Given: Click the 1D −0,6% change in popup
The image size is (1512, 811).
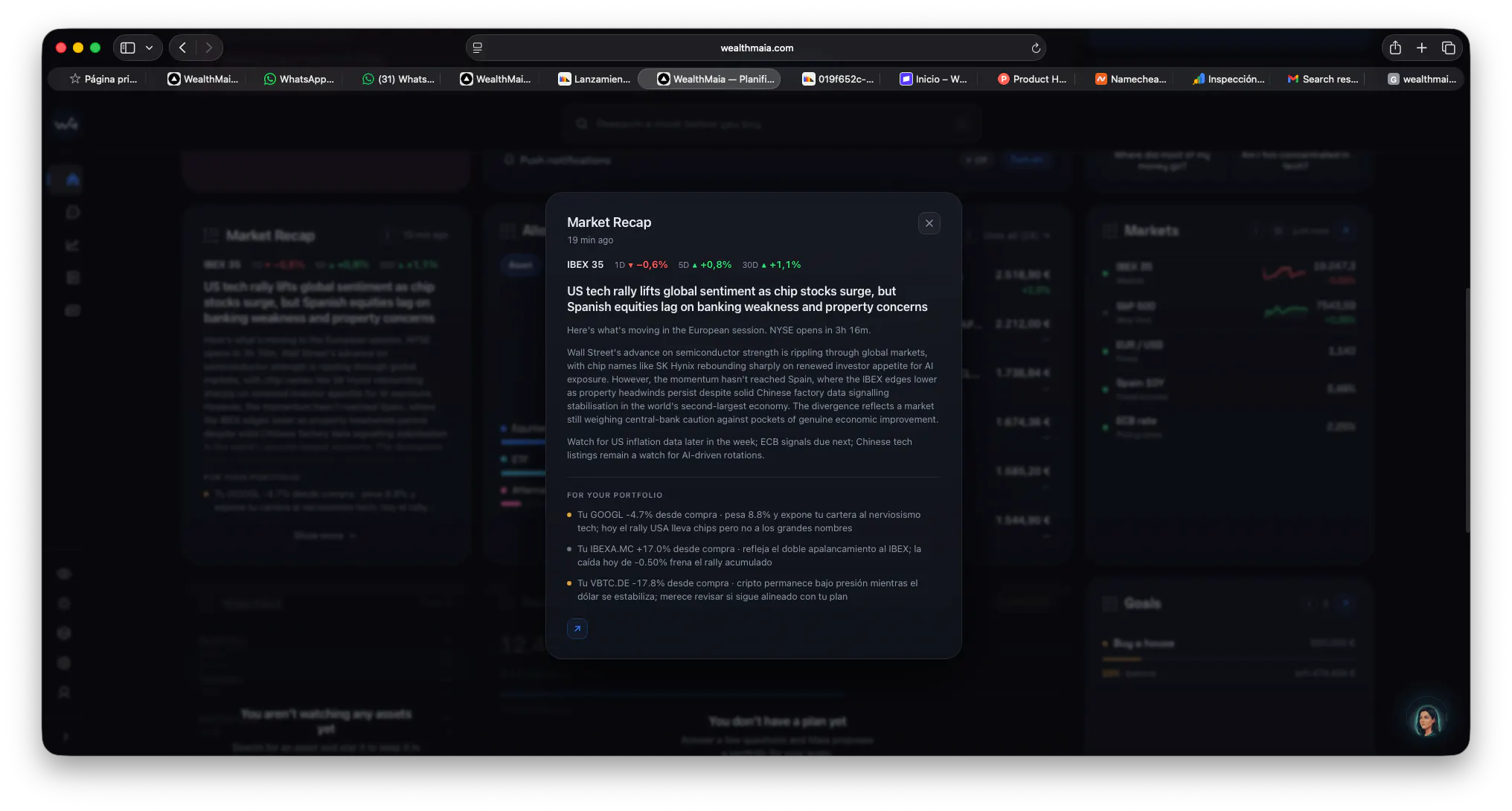Looking at the screenshot, I should pos(641,265).
